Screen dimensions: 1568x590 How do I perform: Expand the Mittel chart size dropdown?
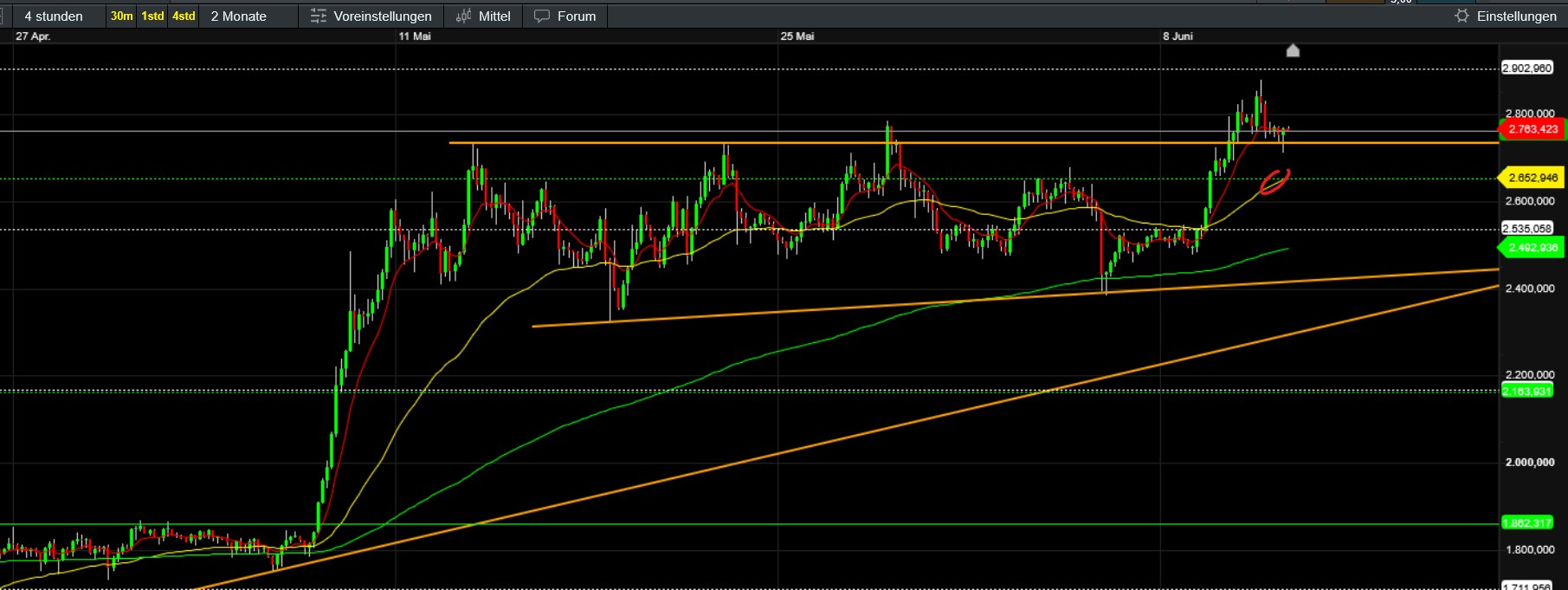pos(494,16)
